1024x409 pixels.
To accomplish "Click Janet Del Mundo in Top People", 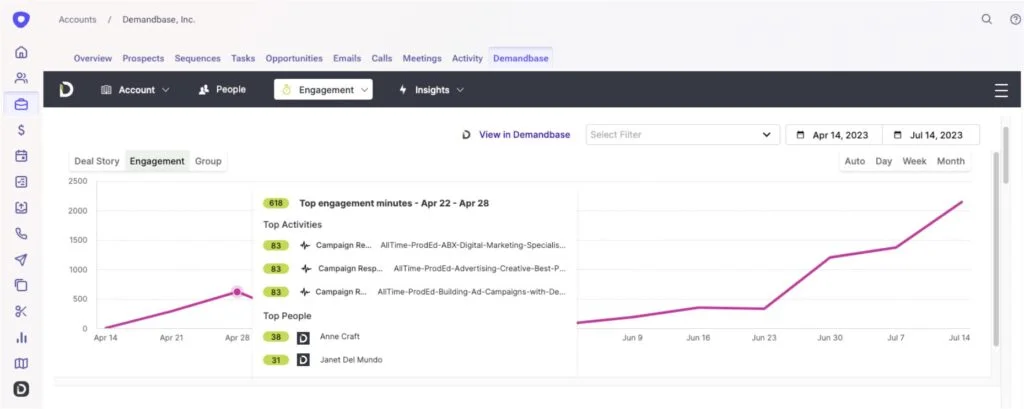I will (351, 360).
